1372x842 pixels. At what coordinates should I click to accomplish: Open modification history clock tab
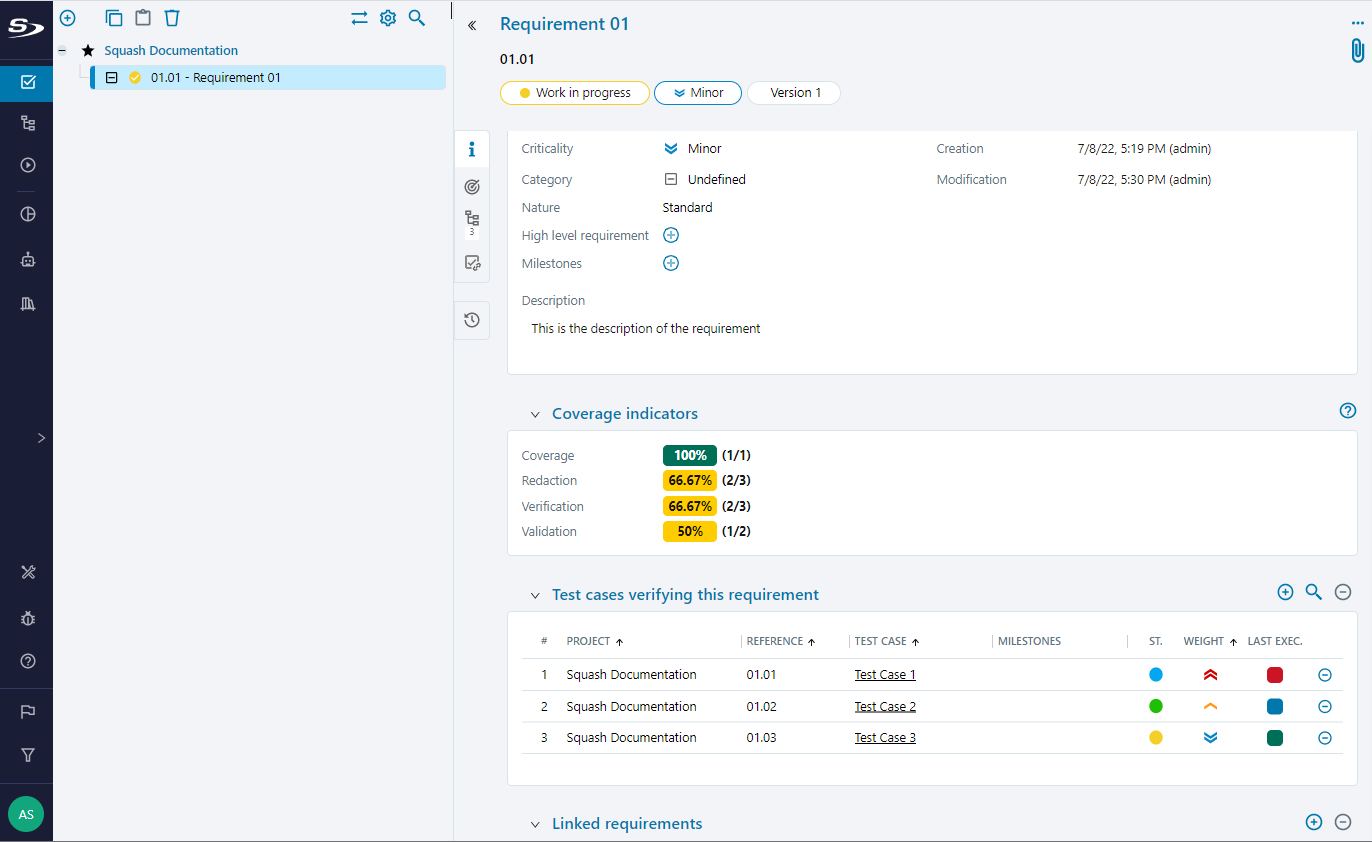coord(472,320)
